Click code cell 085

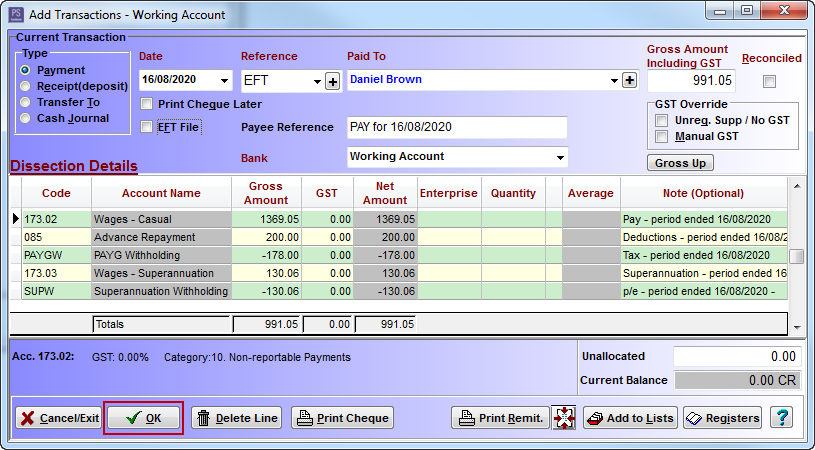(57, 237)
